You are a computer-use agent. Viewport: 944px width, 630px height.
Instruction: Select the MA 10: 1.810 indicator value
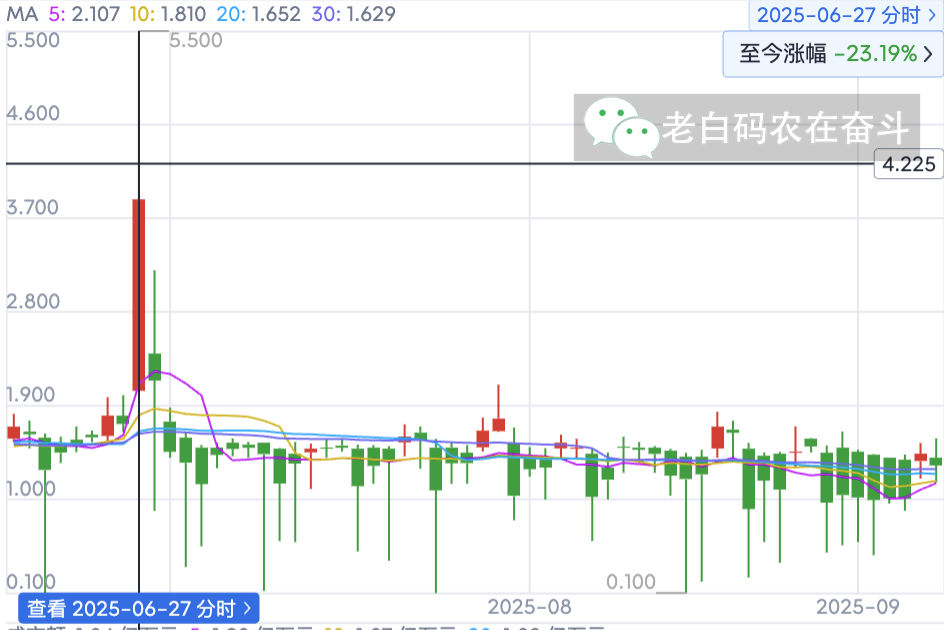168,14
